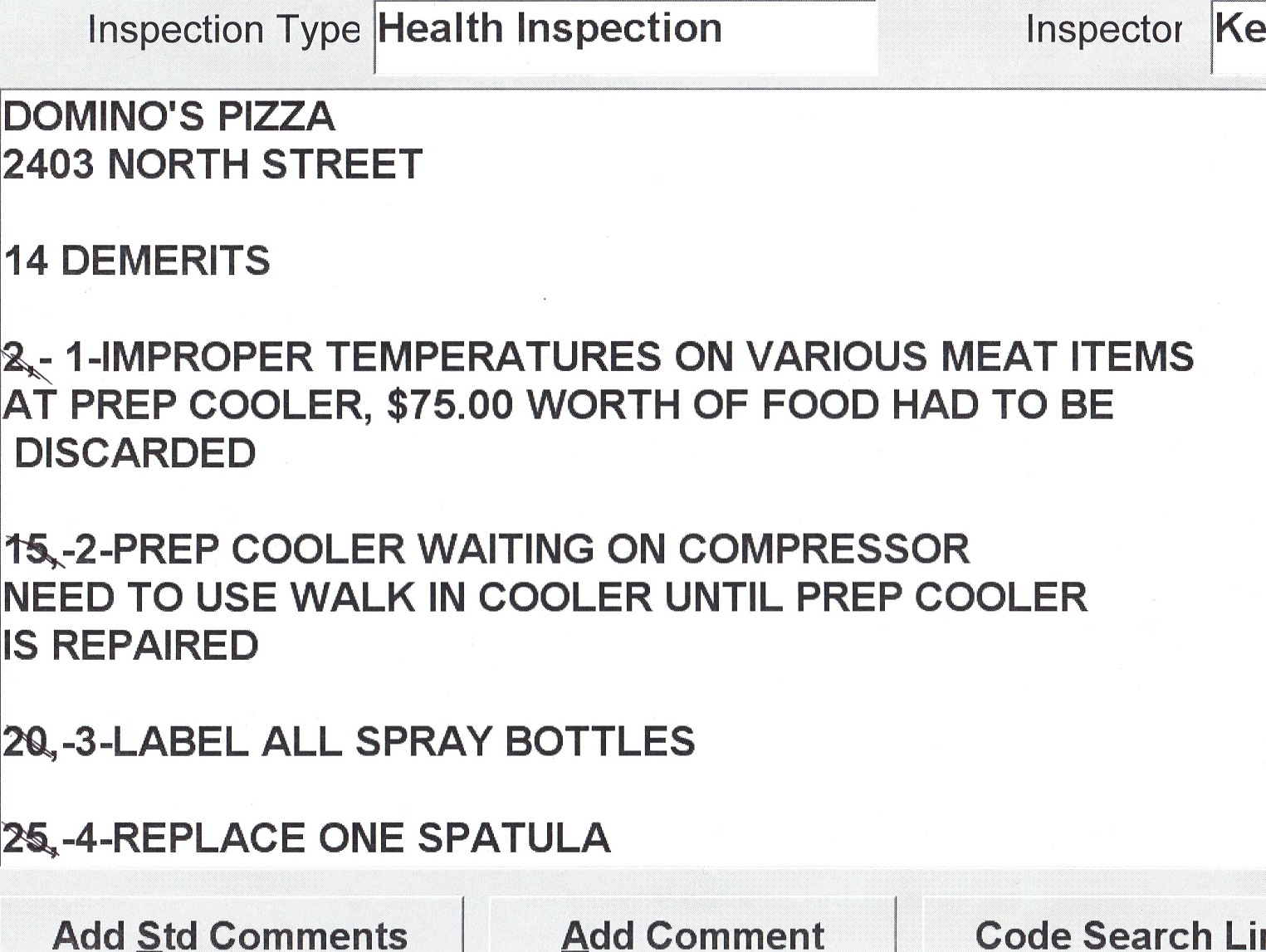The height and width of the screenshot is (952, 1266).
Task: Click the DOMINO'S PIZZA line in comments
Action: [169, 116]
